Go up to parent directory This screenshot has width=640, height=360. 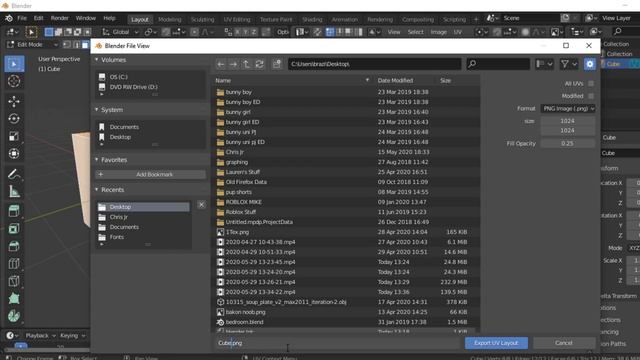(246, 64)
